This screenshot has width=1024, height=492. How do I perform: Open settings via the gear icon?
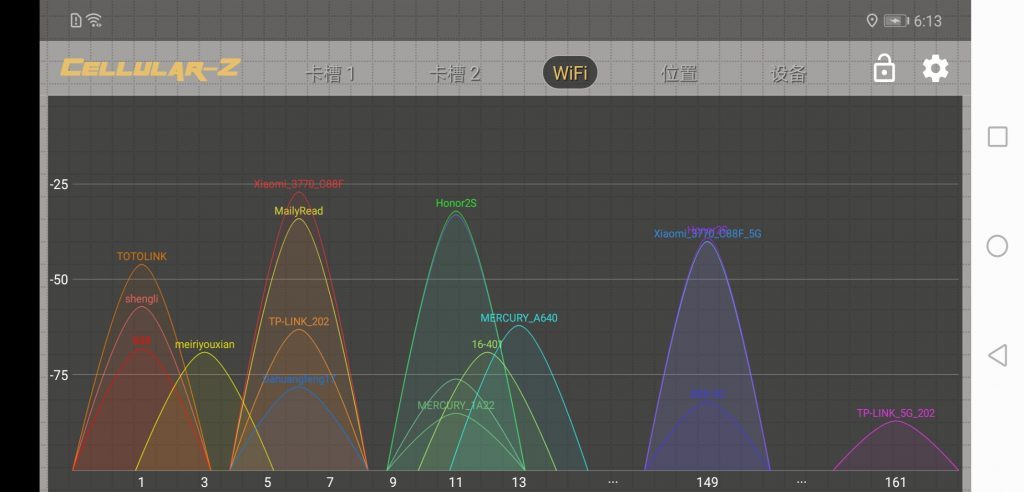[935, 69]
